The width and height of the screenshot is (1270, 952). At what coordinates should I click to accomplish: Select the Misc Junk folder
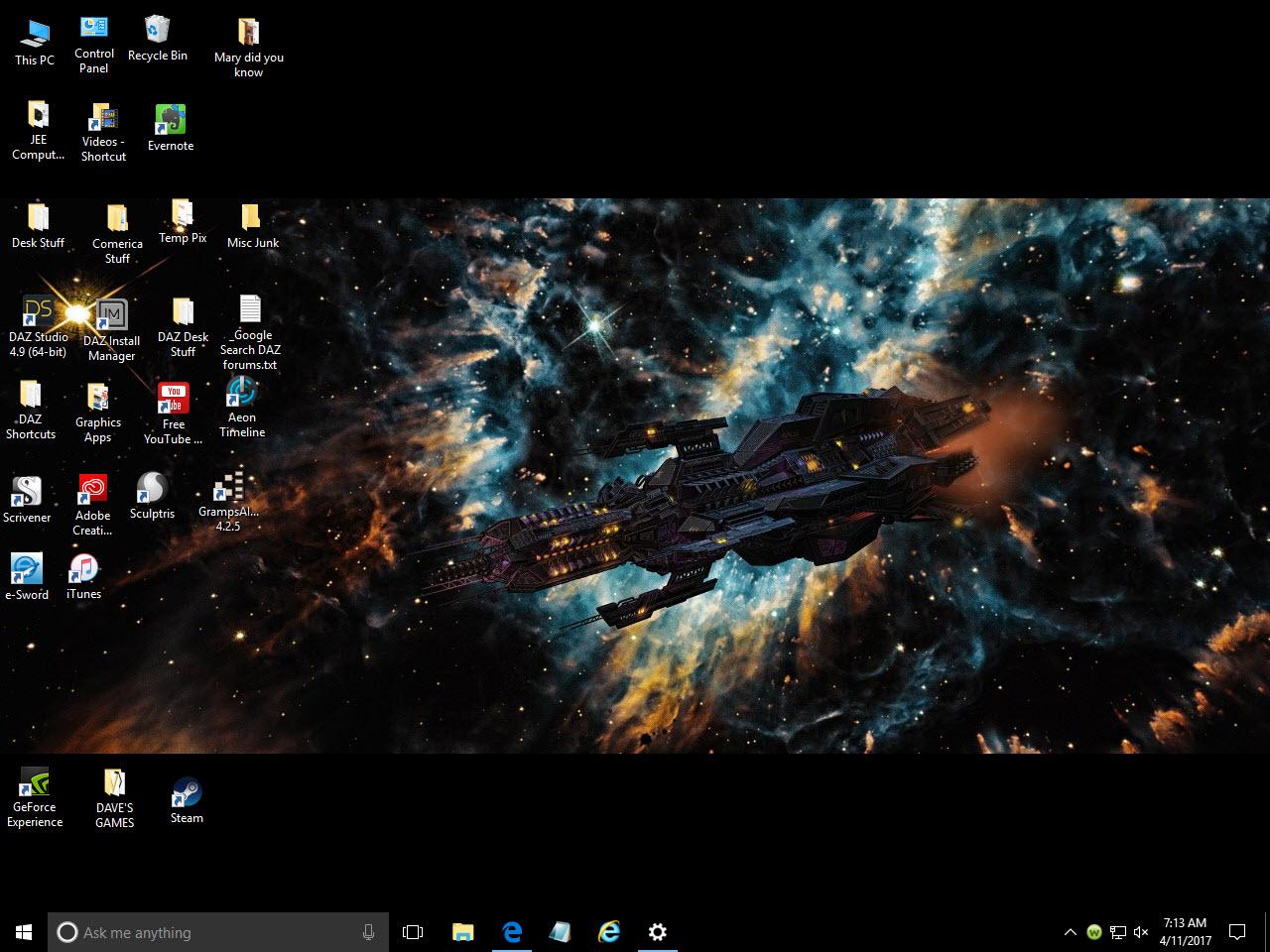[x=252, y=226]
